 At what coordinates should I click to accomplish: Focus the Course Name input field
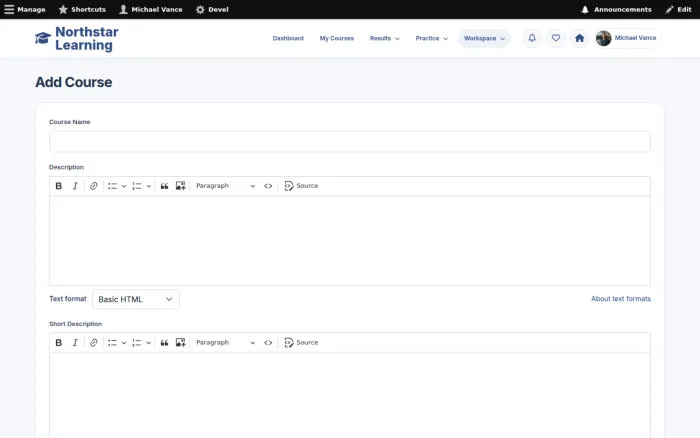(x=350, y=142)
